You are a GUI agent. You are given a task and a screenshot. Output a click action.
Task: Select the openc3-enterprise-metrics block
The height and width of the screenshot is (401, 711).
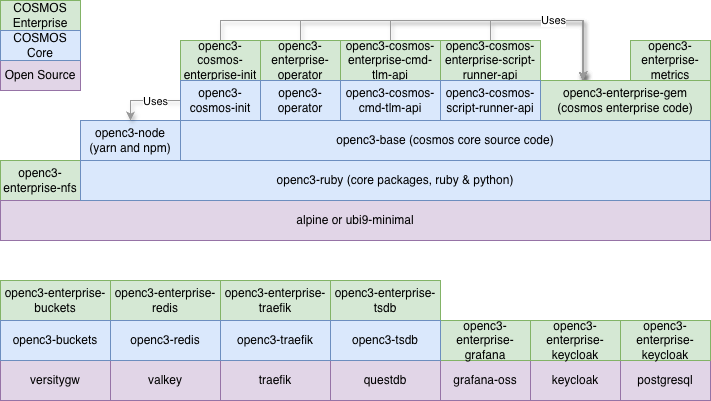670,60
